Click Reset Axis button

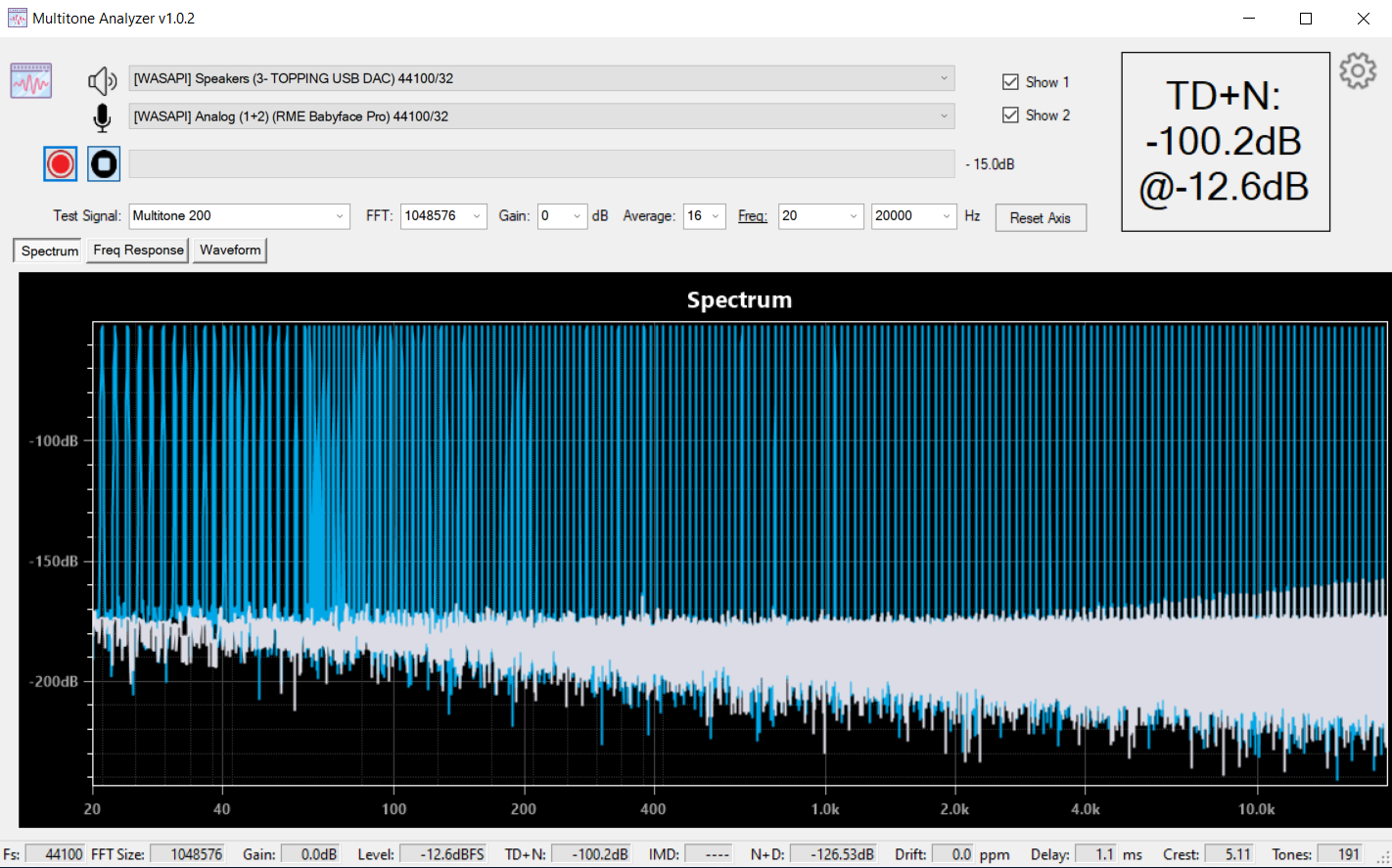(x=1041, y=218)
